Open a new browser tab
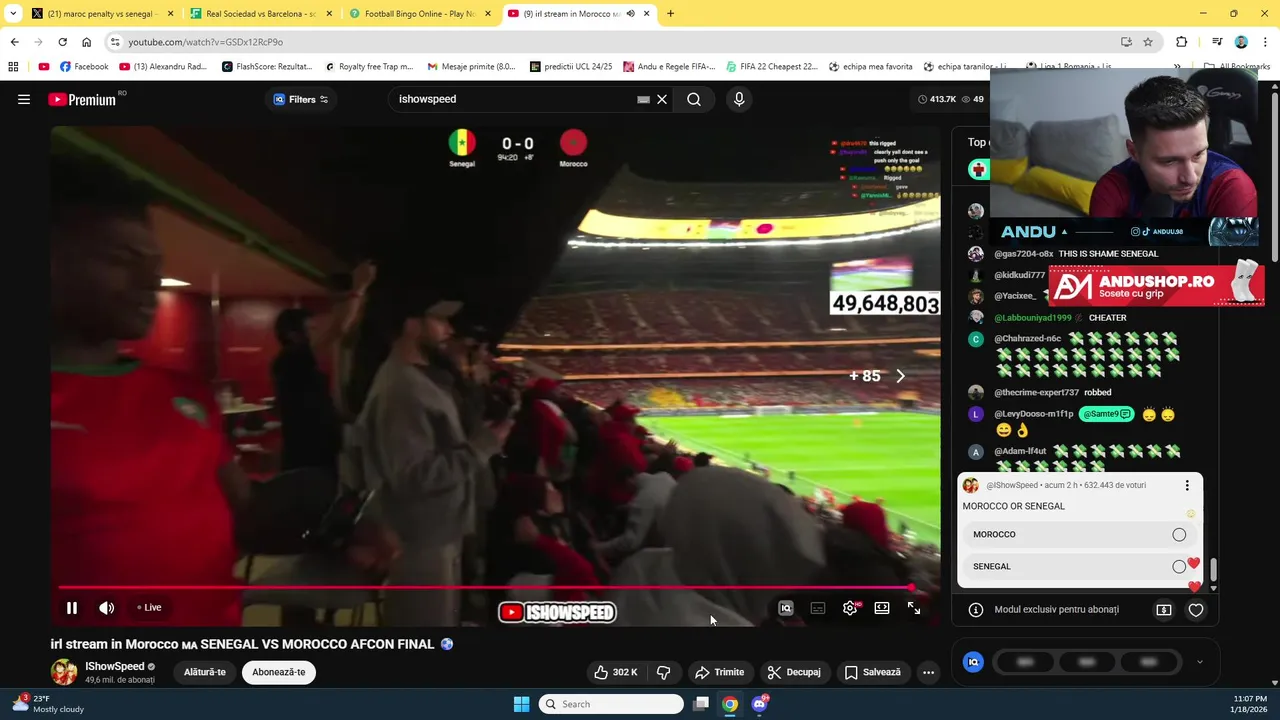The height and width of the screenshot is (720, 1280). 670,14
